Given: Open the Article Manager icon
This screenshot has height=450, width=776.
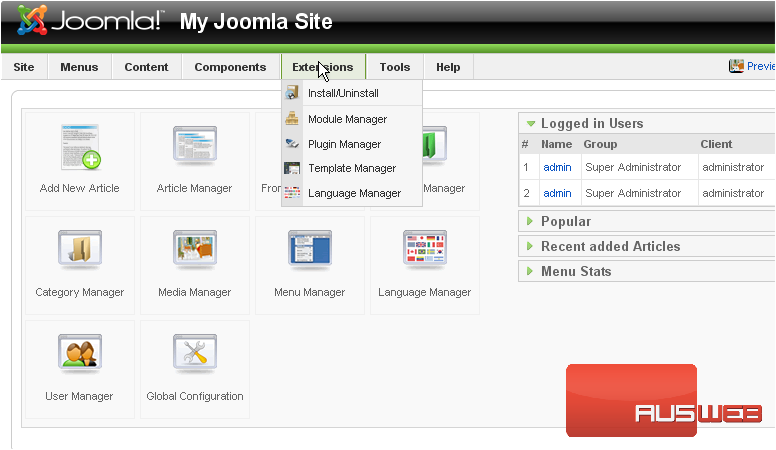Looking at the screenshot, I should [x=194, y=158].
